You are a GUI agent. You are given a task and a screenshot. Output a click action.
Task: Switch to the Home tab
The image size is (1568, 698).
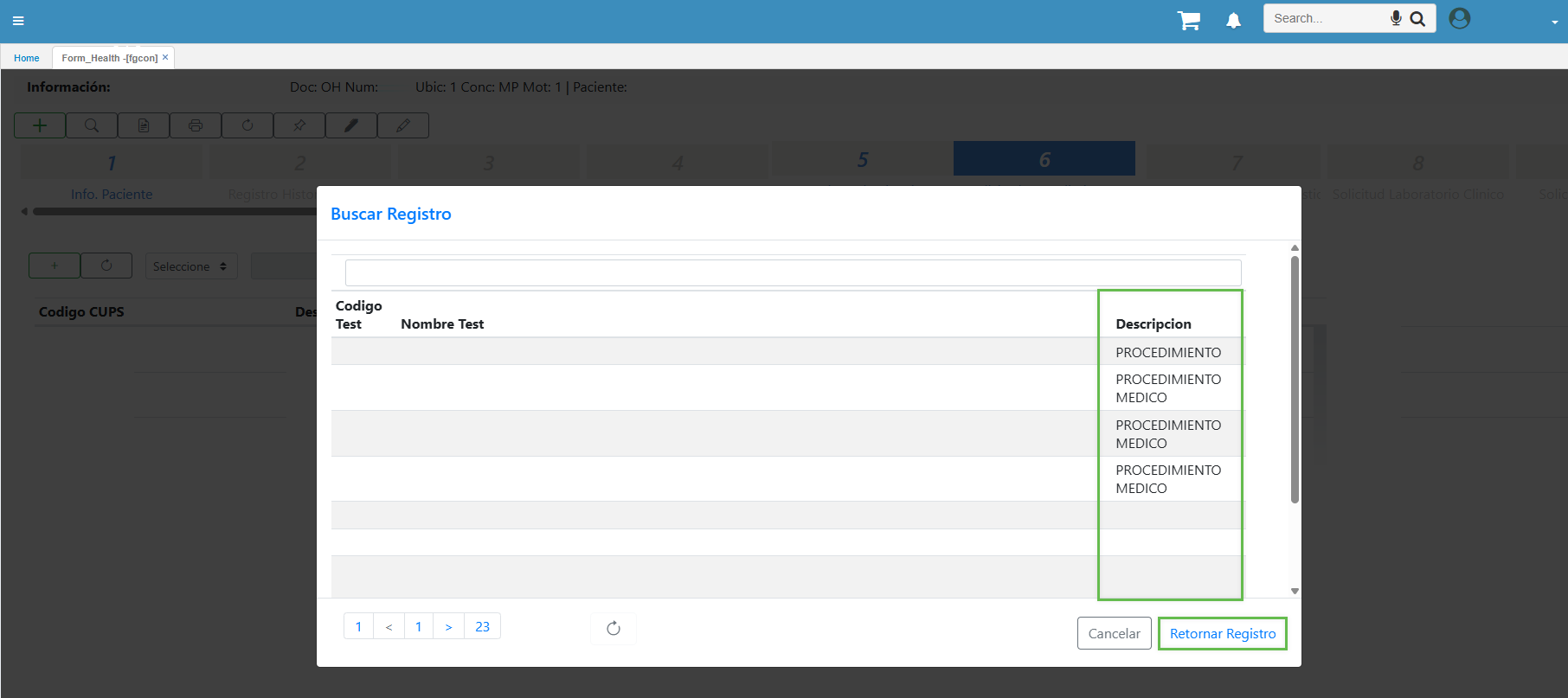(27, 58)
